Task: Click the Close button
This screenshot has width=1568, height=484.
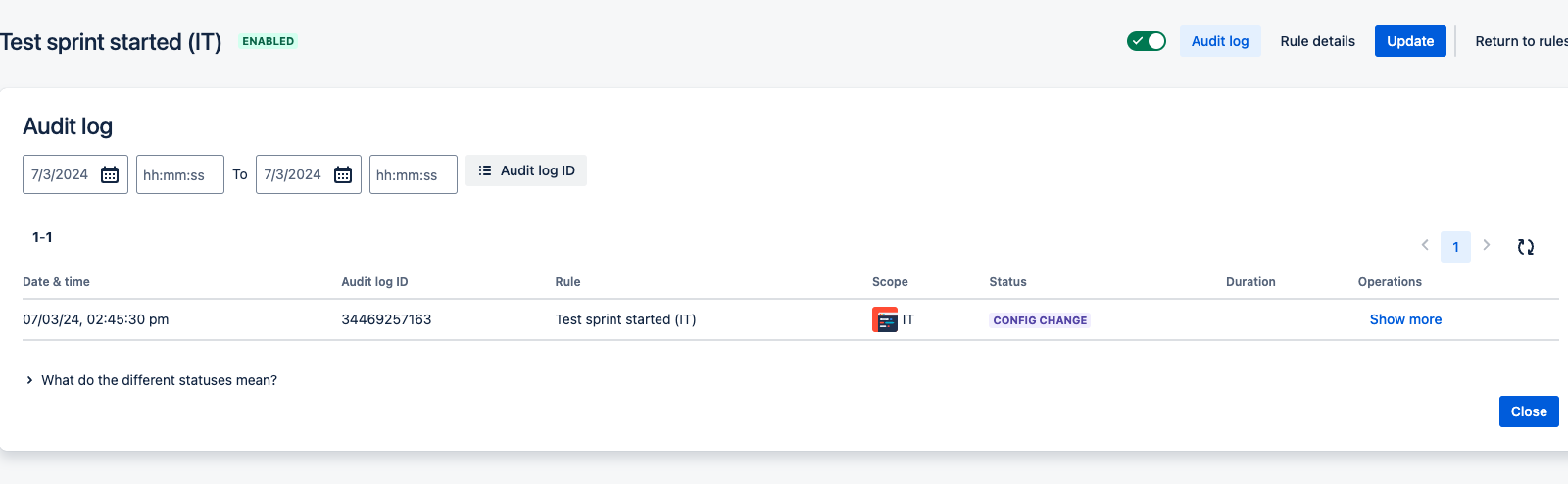Action: coord(1529,411)
